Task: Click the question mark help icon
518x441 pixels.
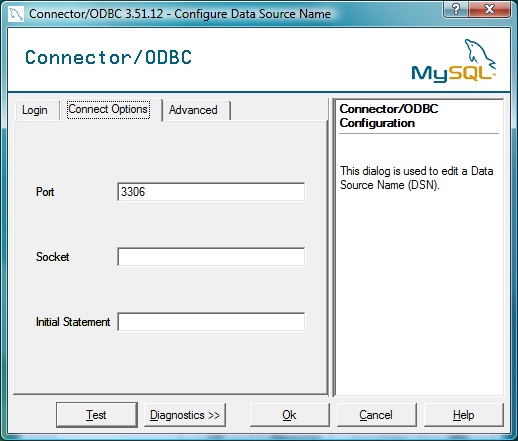Action: 456,9
